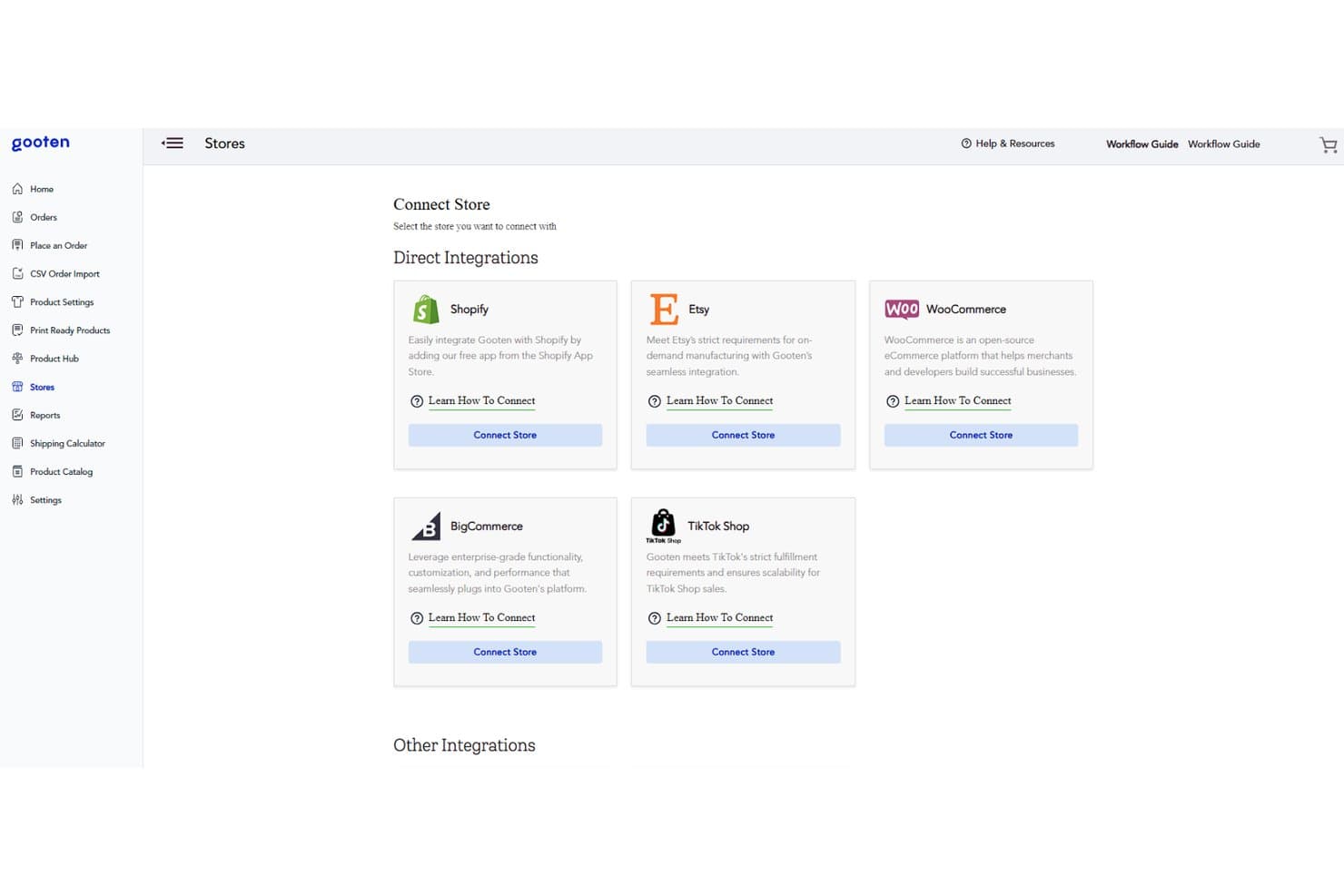1344x896 pixels.
Task: Collapse the sidebar with the hamburger icon
Action: pos(173,143)
